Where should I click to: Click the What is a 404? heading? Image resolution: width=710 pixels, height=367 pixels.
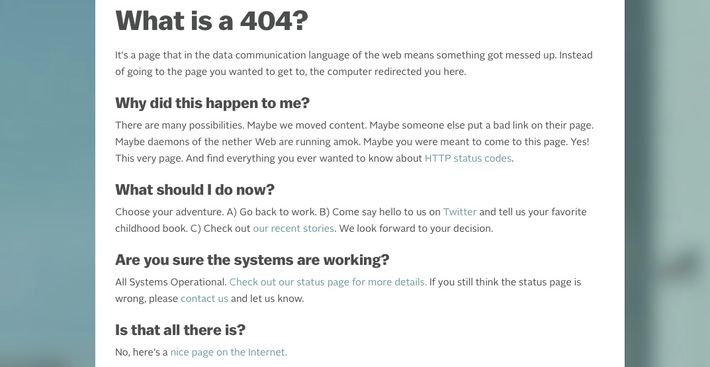pyautogui.click(x=211, y=21)
